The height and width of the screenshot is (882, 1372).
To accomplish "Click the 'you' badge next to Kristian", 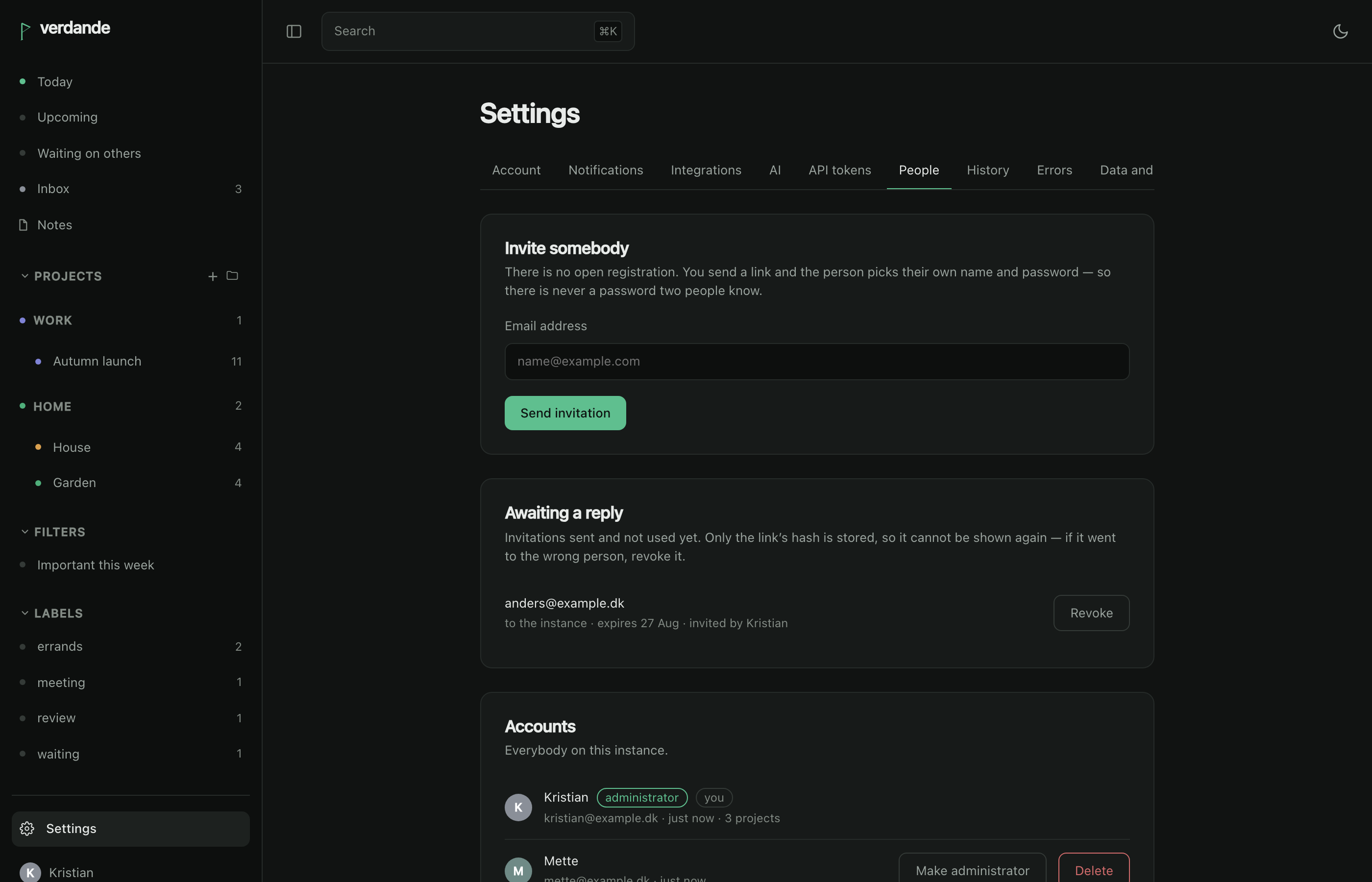I will coord(713,798).
